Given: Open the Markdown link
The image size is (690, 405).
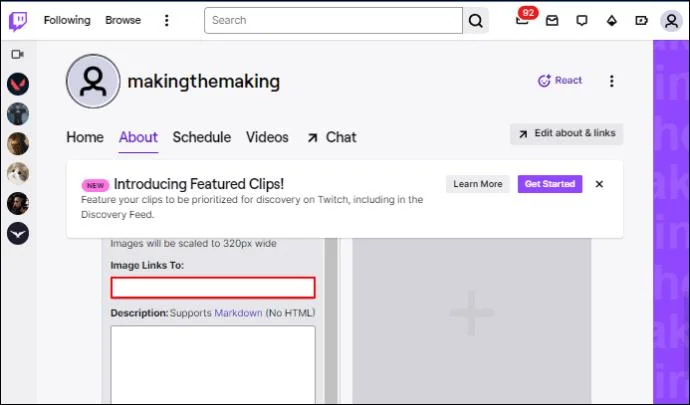Looking at the screenshot, I should click(239, 313).
